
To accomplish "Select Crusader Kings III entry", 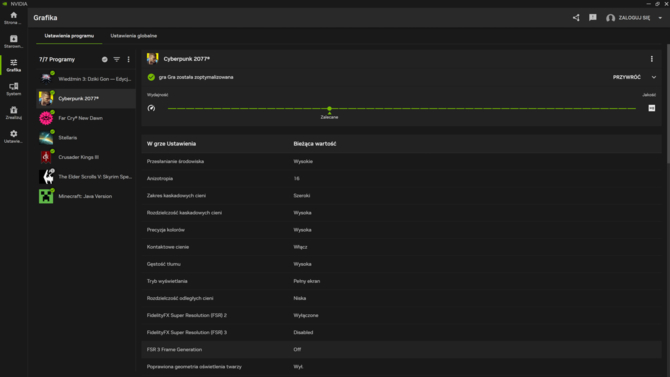I will (x=86, y=157).
